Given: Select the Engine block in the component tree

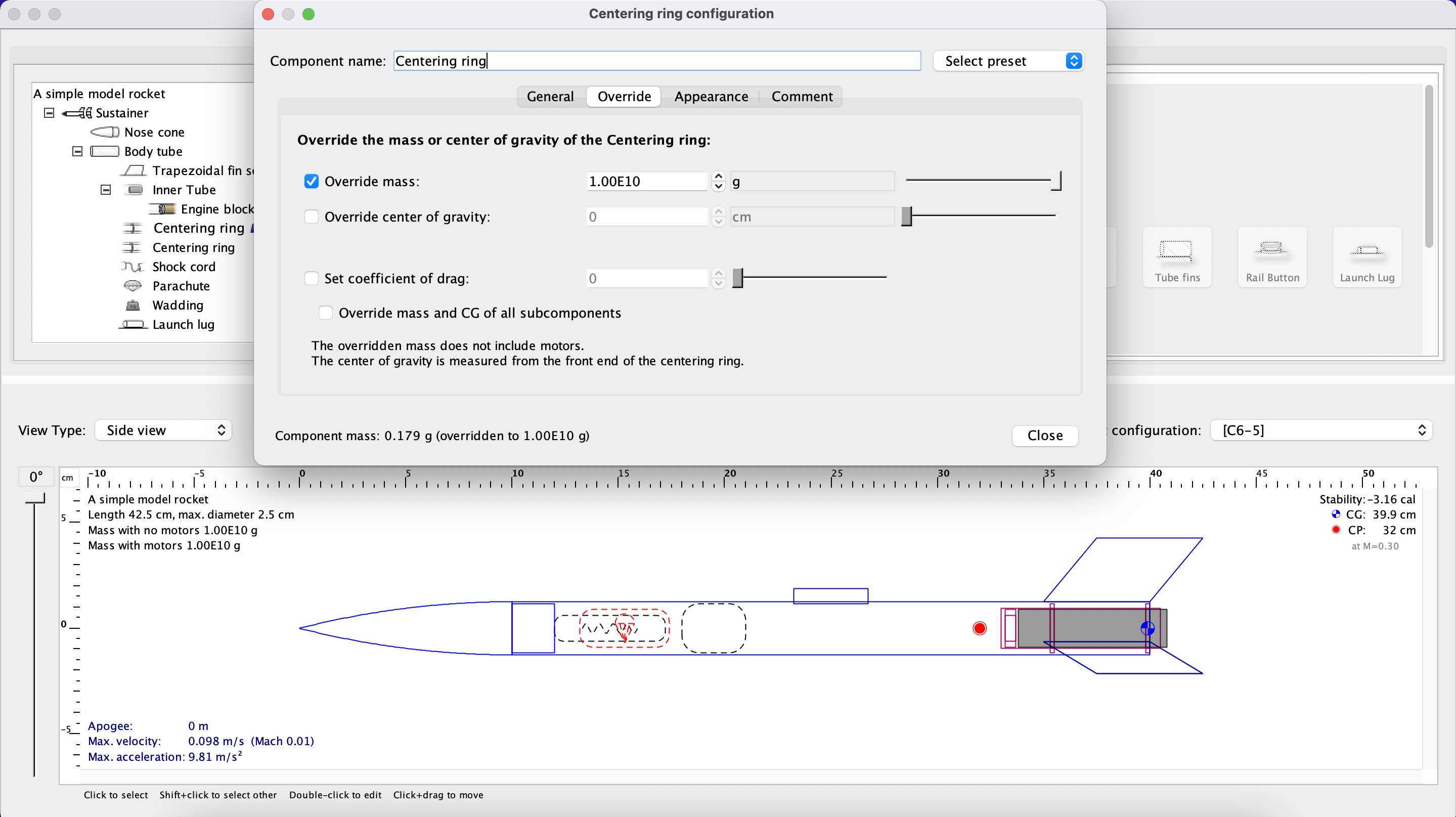Looking at the screenshot, I should tap(217, 208).
